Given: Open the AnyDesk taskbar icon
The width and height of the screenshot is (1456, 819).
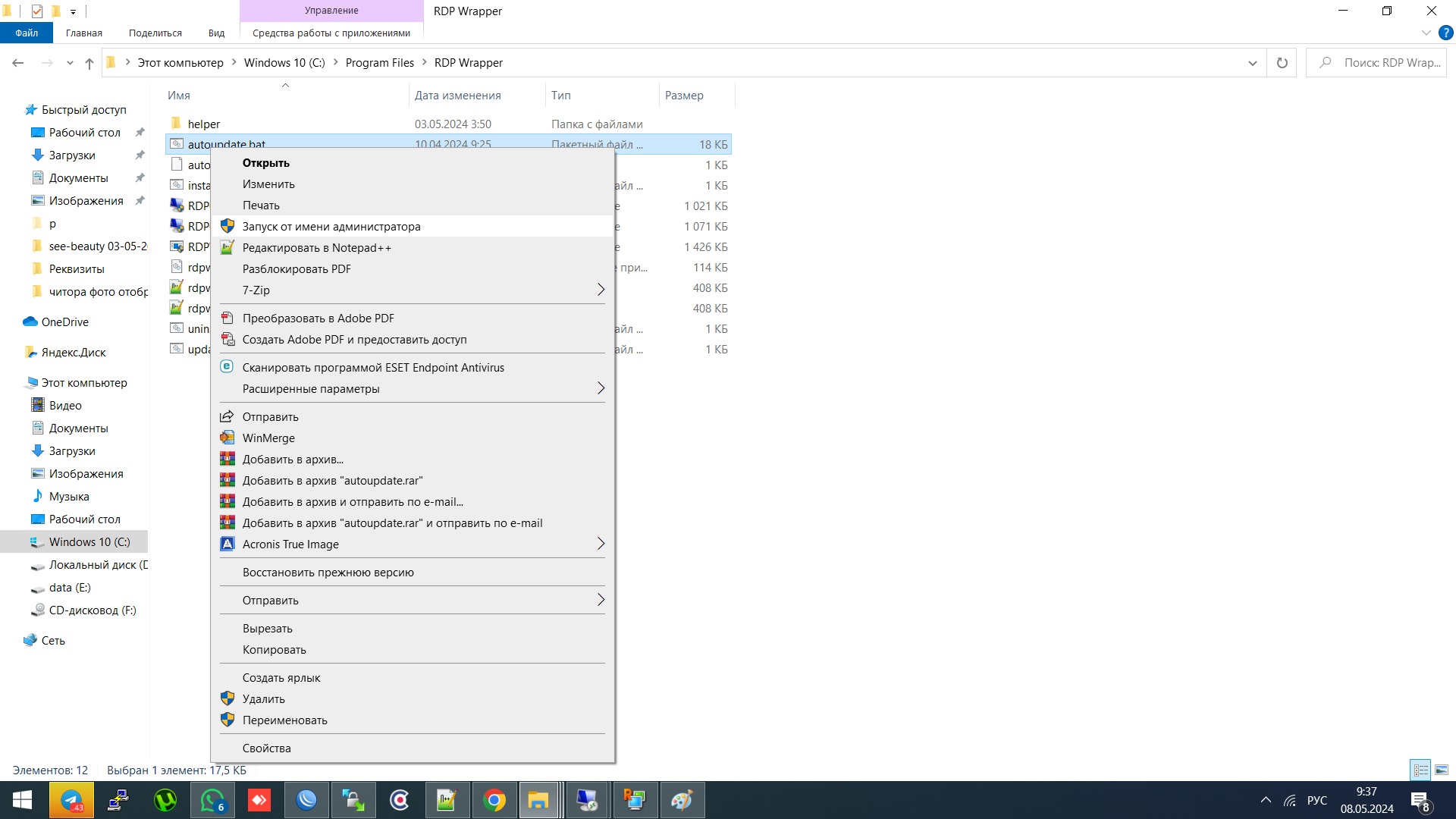Looking at the screenshot, I should coord(259,800).
